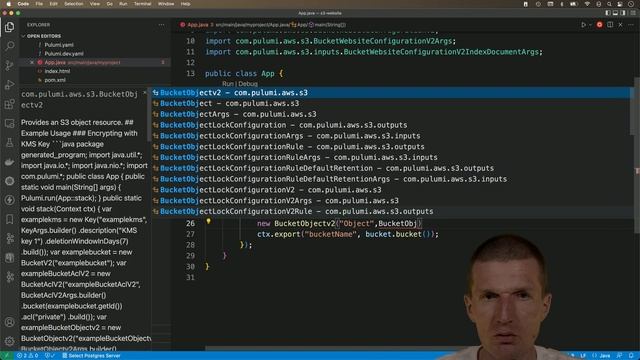Open Explorer Views and More Actions ellipsis
This screenshot has height=360, width=640.
tap(162, 25)
